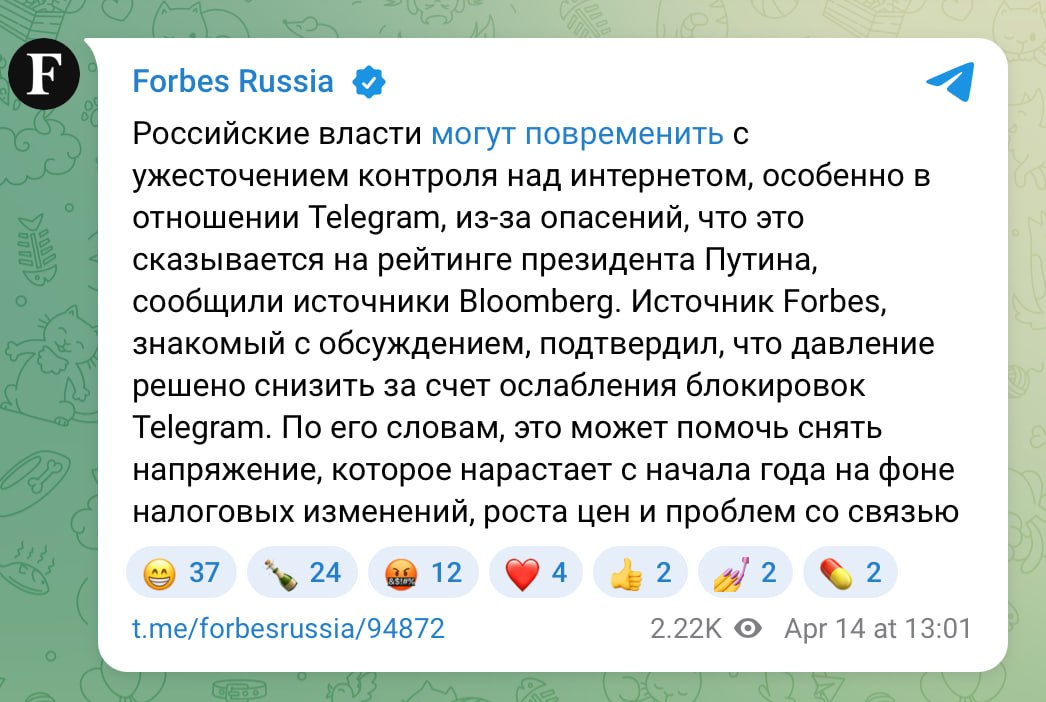Select the grinning face reaction with 37
The image size is (1046, 702).
tap(181, 572)
